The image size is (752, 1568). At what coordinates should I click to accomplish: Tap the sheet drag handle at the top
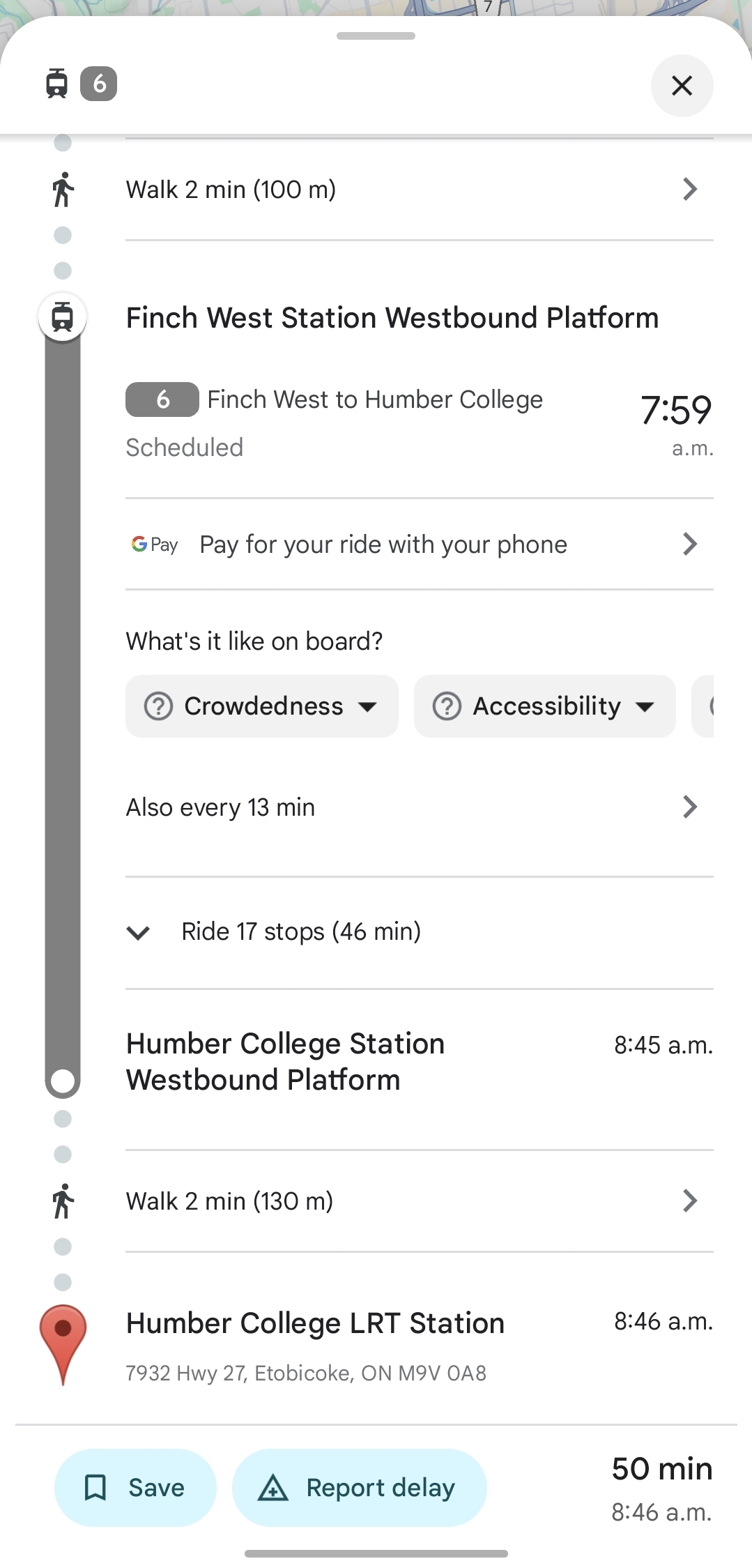coord(376,36)
